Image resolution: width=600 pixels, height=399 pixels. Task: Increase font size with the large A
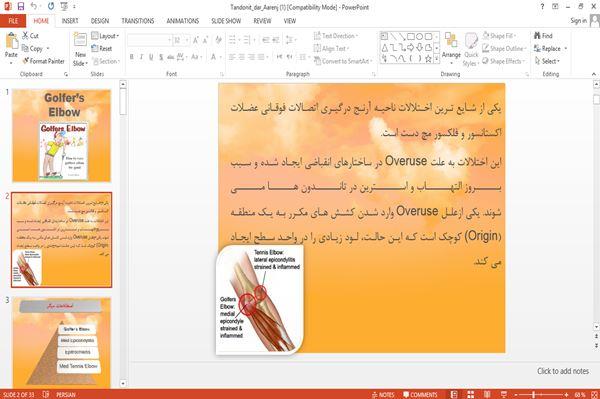[196, 40]
